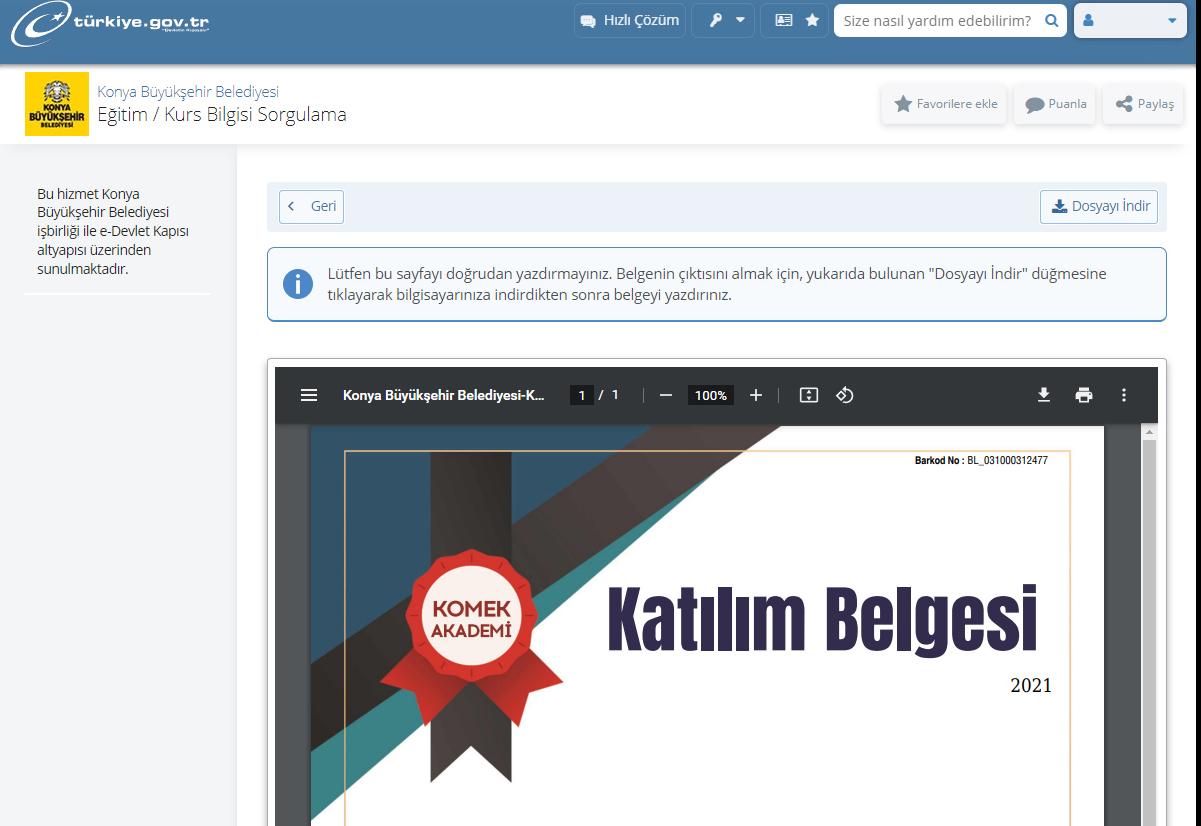This screenshot has width=1201, height=826.
Task: Click the Eğitim / Kurs Bilgisi Sorgulama heading
Action: [x=222, y=114]
